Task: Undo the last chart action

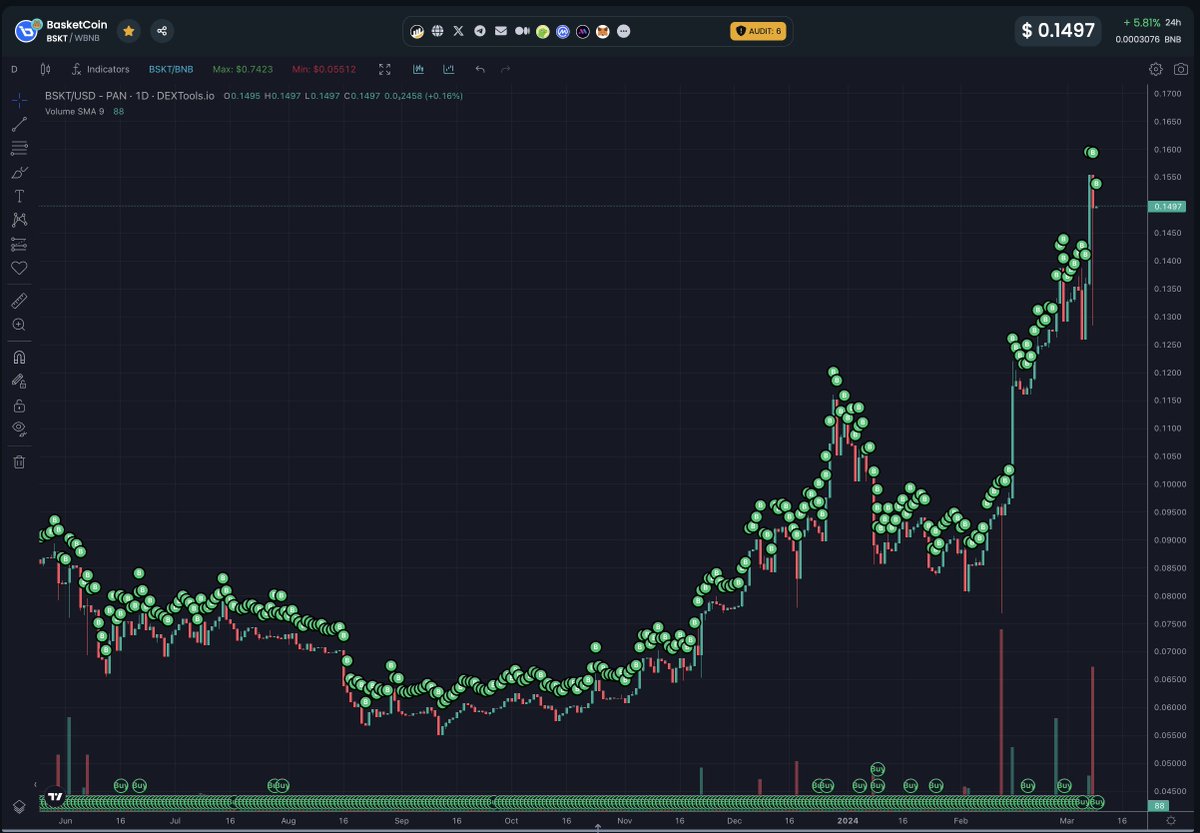Action: coord(480,69)
